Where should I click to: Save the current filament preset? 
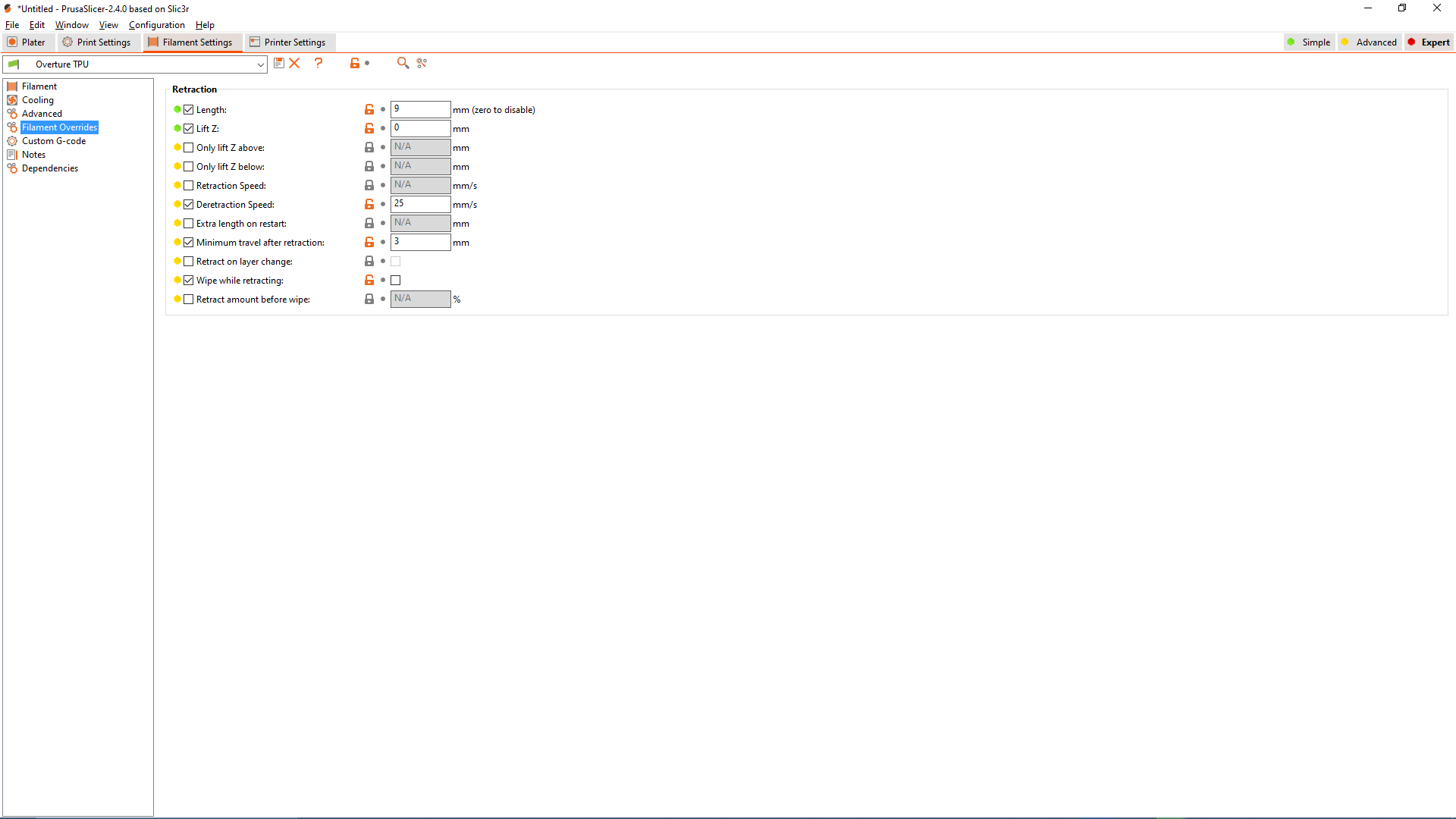click(278, 64)
